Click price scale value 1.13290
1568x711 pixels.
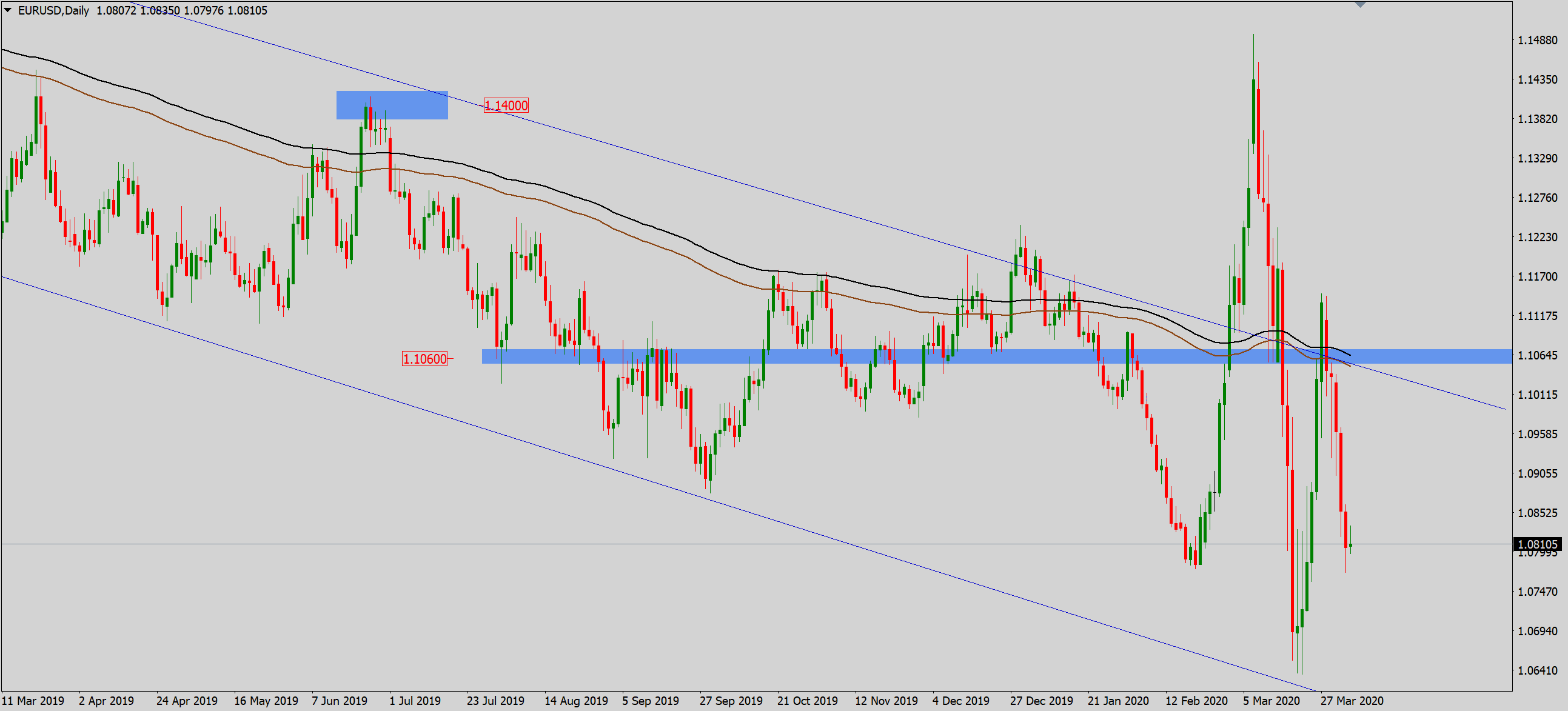[x=1538, y=158]
